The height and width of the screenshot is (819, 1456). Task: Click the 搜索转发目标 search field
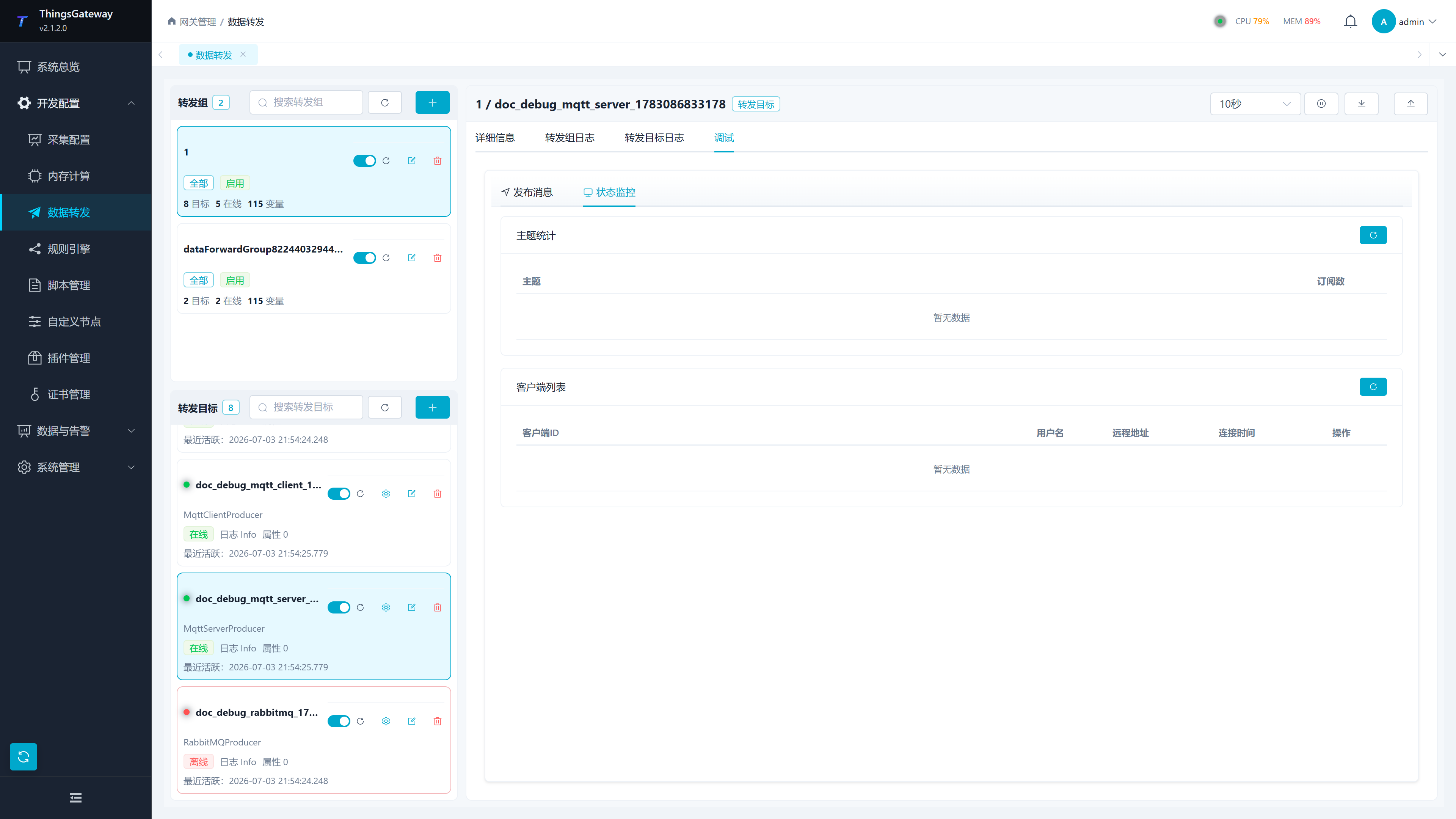[306, 407]
